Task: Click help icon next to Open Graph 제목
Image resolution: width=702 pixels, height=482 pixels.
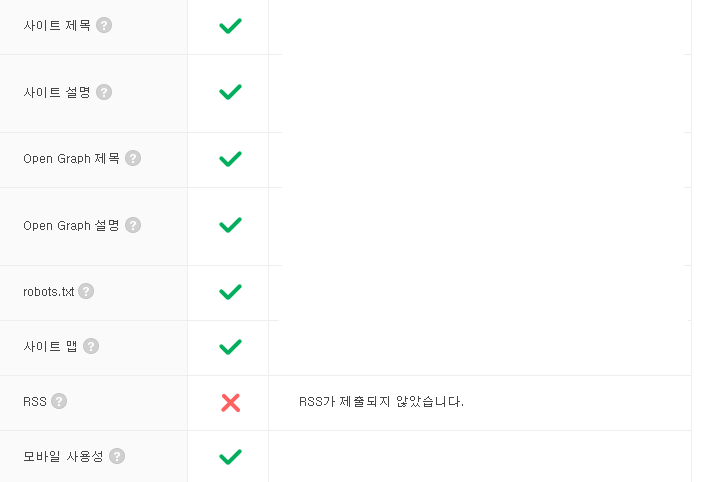Action: coord(133,158)
